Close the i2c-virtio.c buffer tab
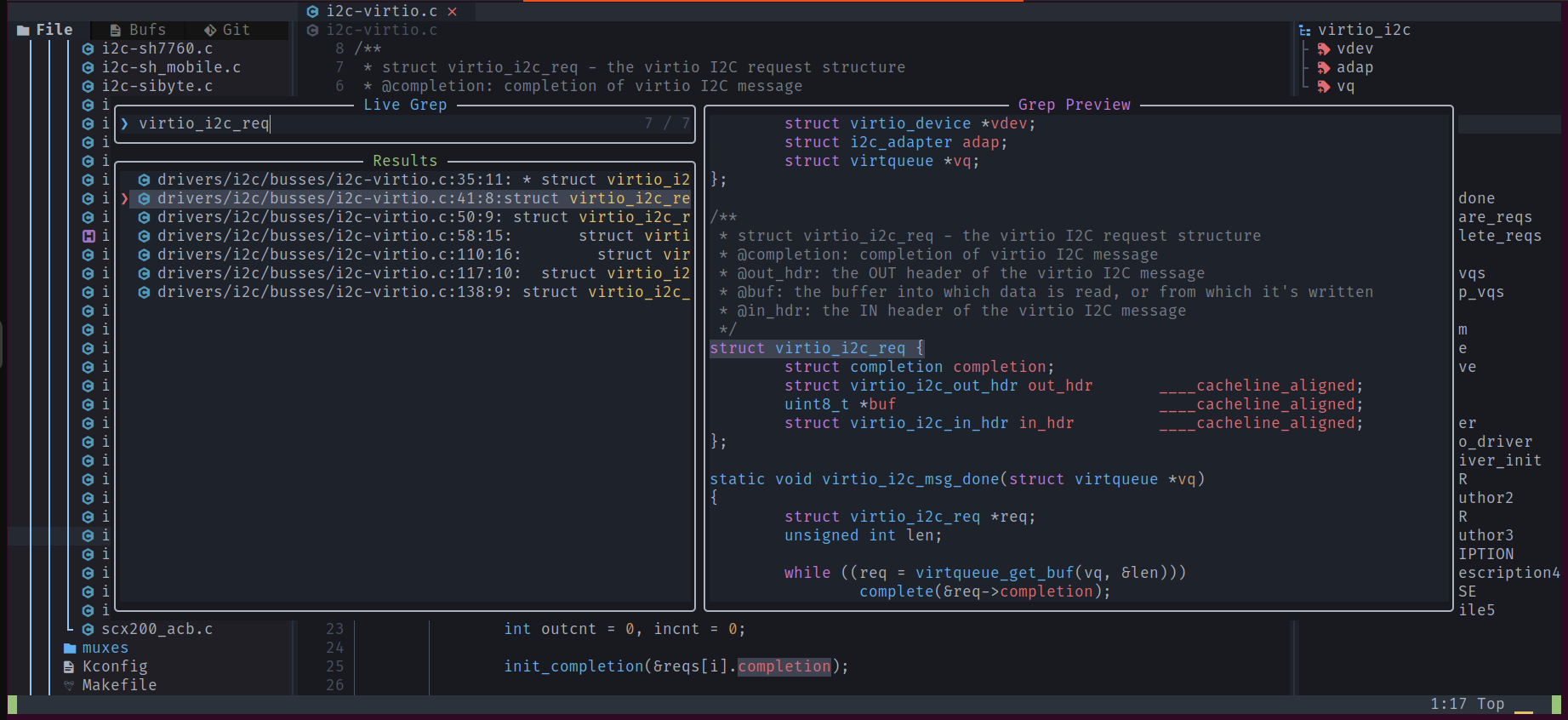Viewport: 1568px width, 720px height. (x=453, y=12)
